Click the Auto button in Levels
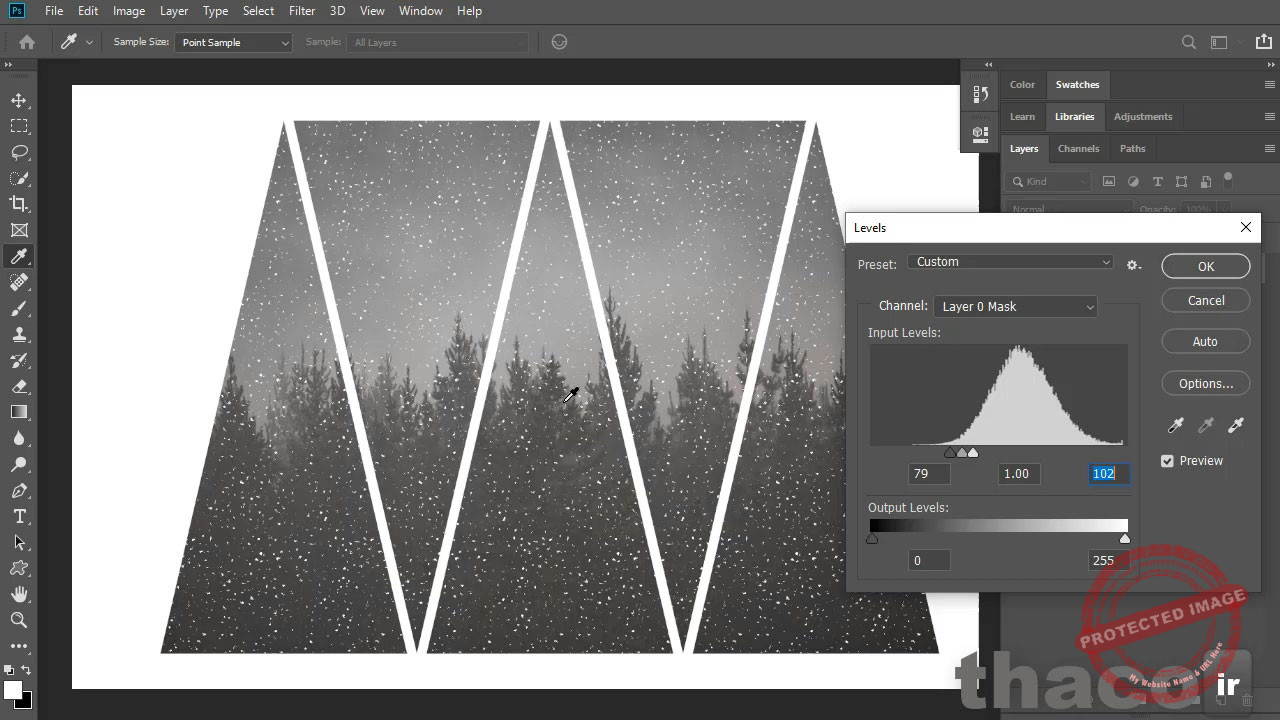Image resolution: width=1280 pixels, height=720 pixels. (x=1205, y=341)
